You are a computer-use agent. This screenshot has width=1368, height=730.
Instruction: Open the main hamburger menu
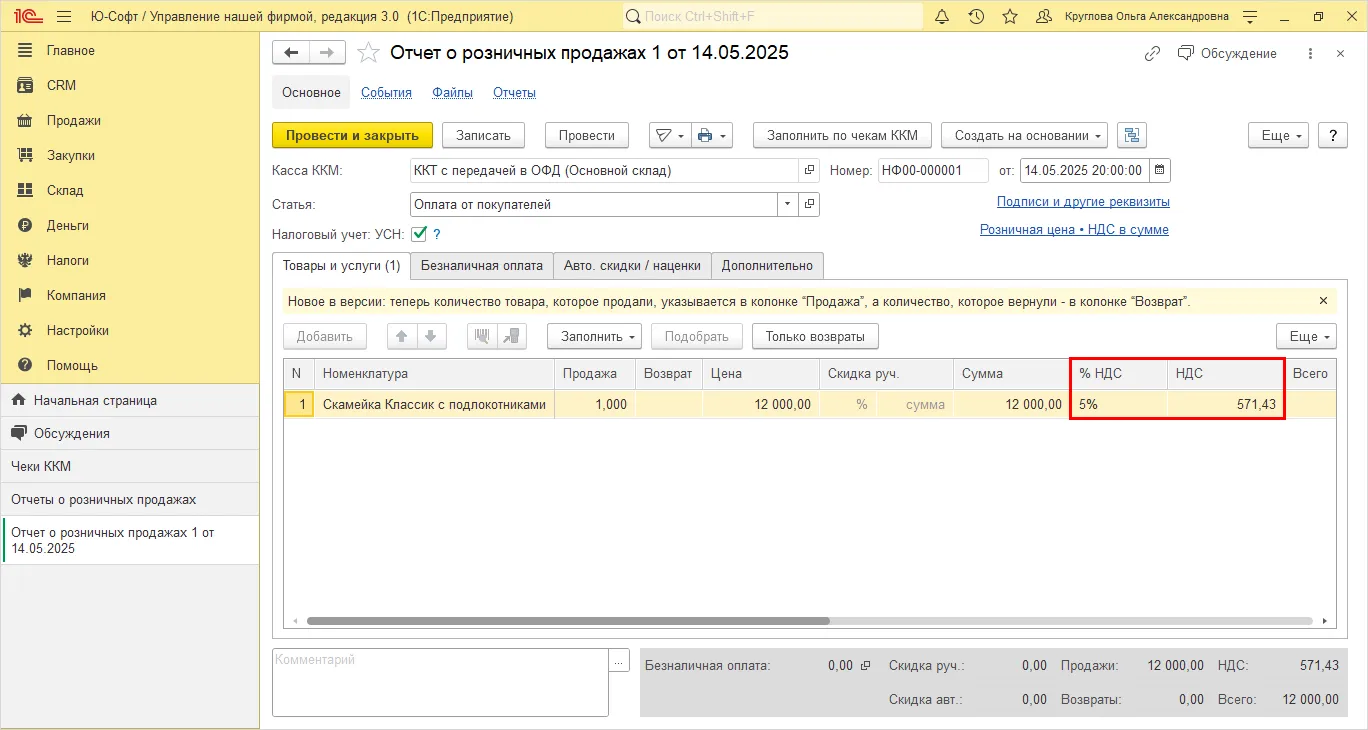pyautogui.click(x=64, y=17)
